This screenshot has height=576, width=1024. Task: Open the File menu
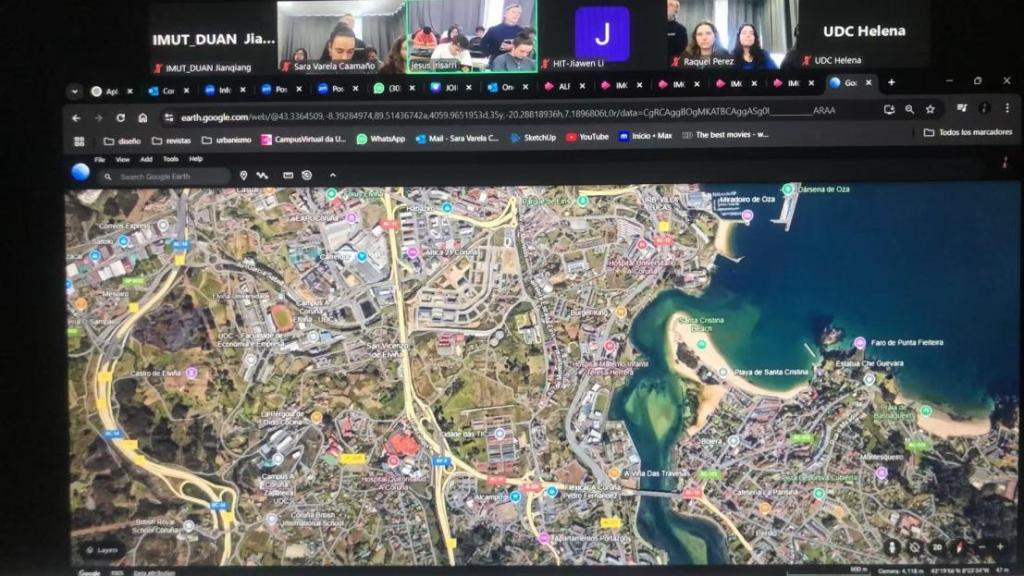coord(100,159)
